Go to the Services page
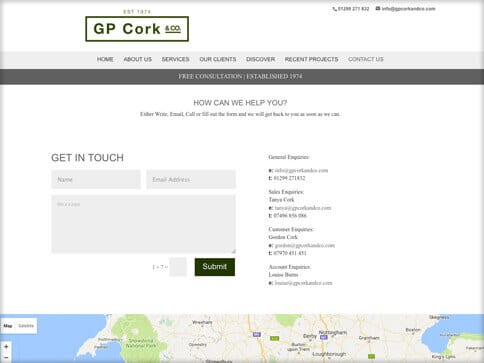Image resolution: width=484 pixels, height=363 pixels. point(176,59)
